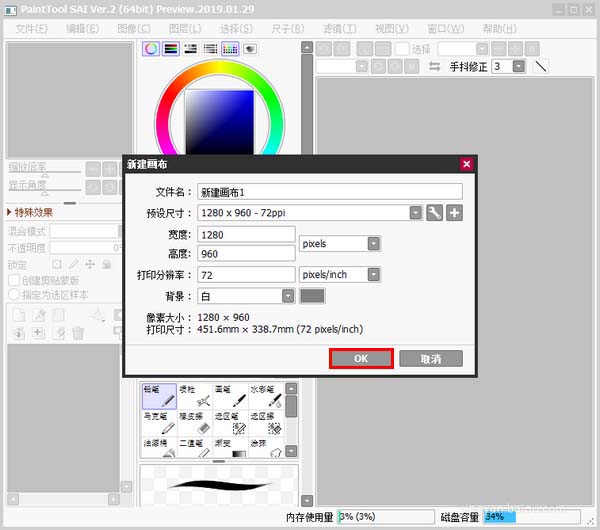This screenshot has width=600, height=530.
Task: Select the 画笔 brush tool
Action: pos(230,396)
